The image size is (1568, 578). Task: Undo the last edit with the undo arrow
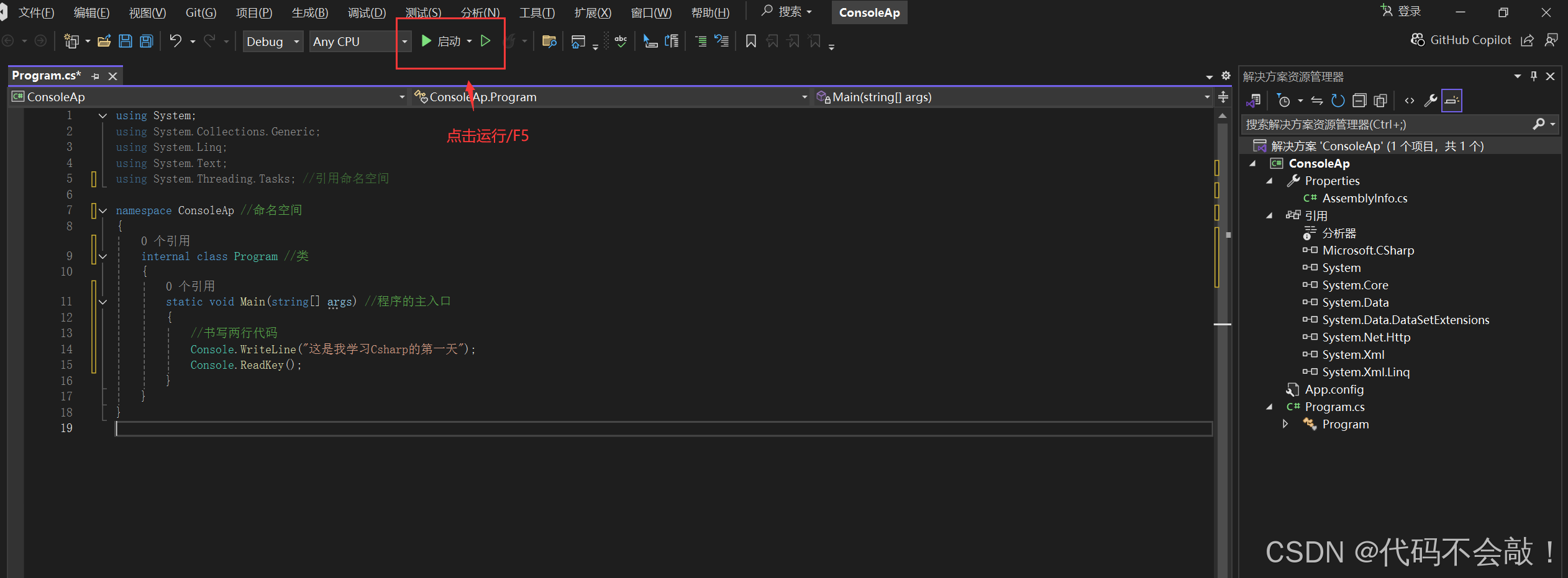click(x=176, y=41)
